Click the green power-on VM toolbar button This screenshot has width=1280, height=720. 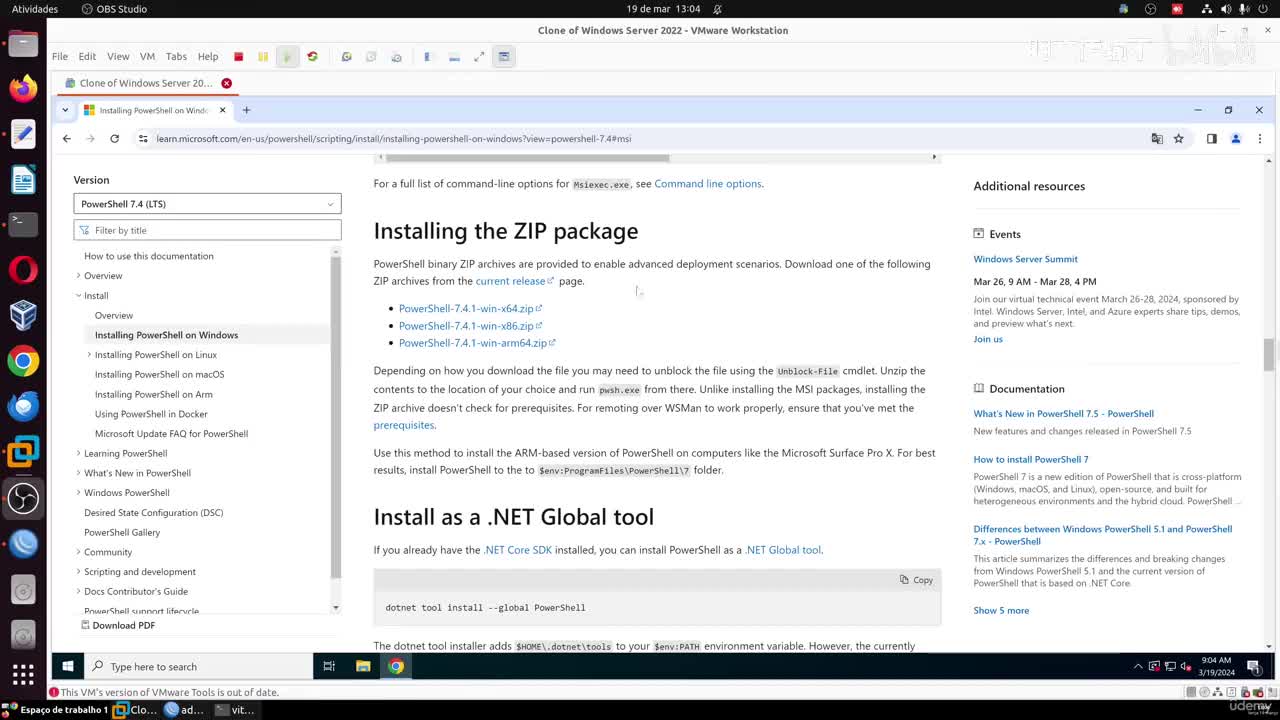(x=287, y=57)
